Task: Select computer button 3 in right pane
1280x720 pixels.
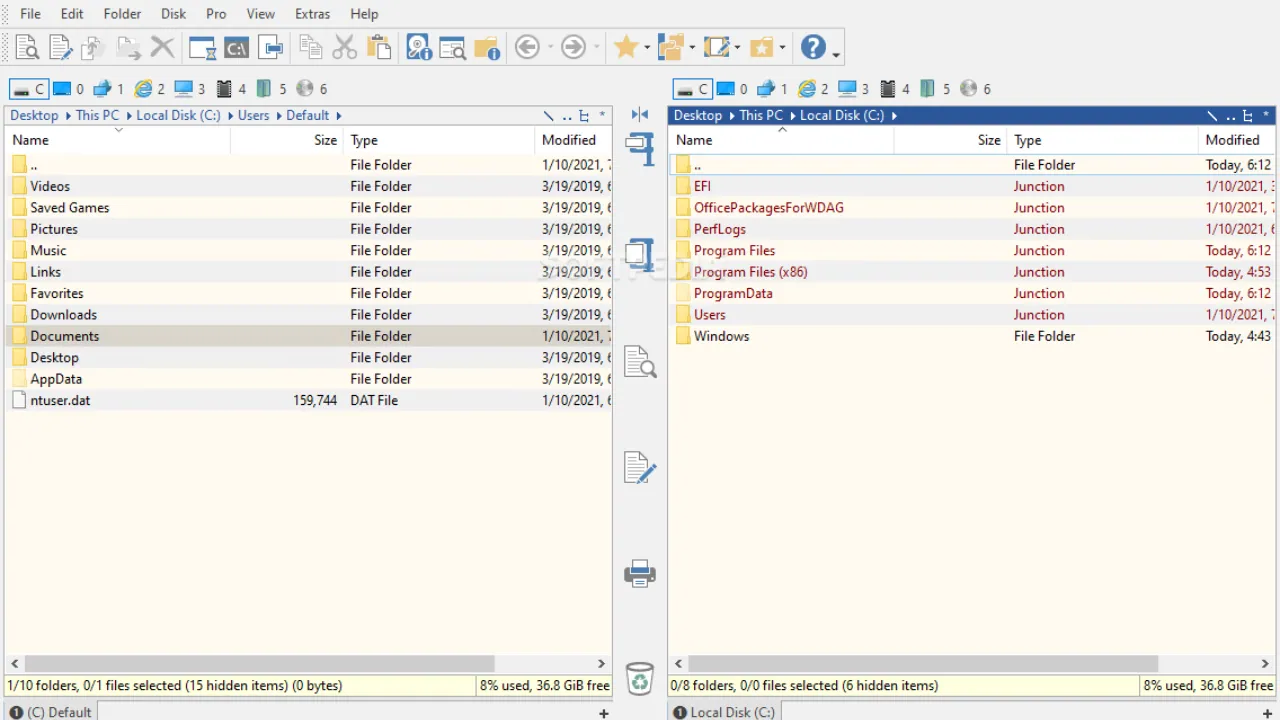Action: pyautogui.click(x=853, y=89)
